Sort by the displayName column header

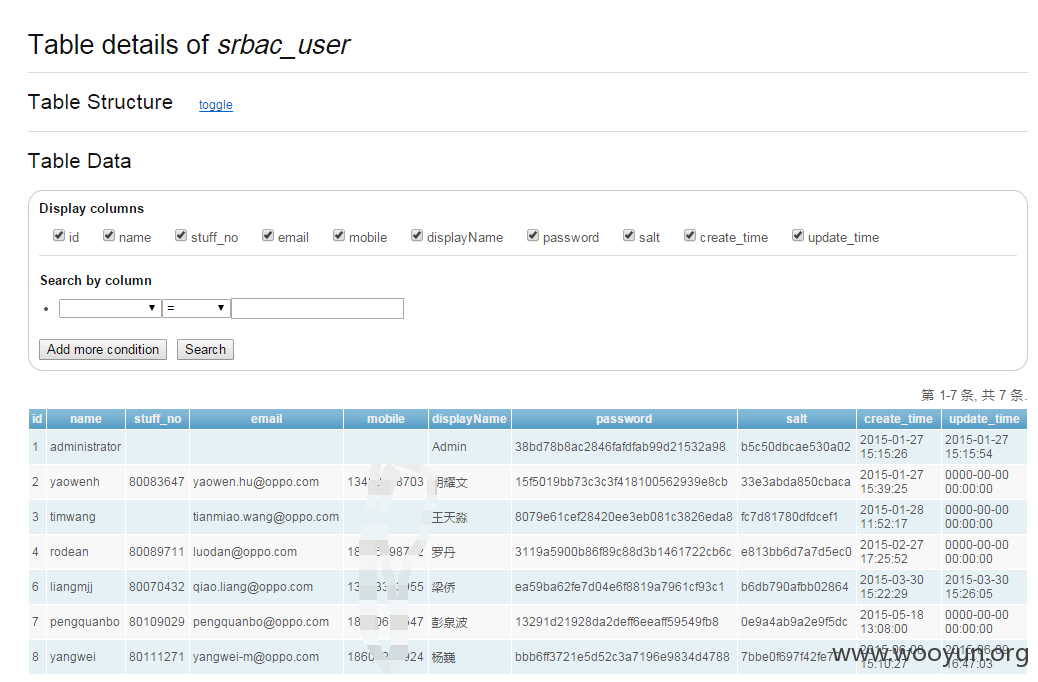click(469, 418)
